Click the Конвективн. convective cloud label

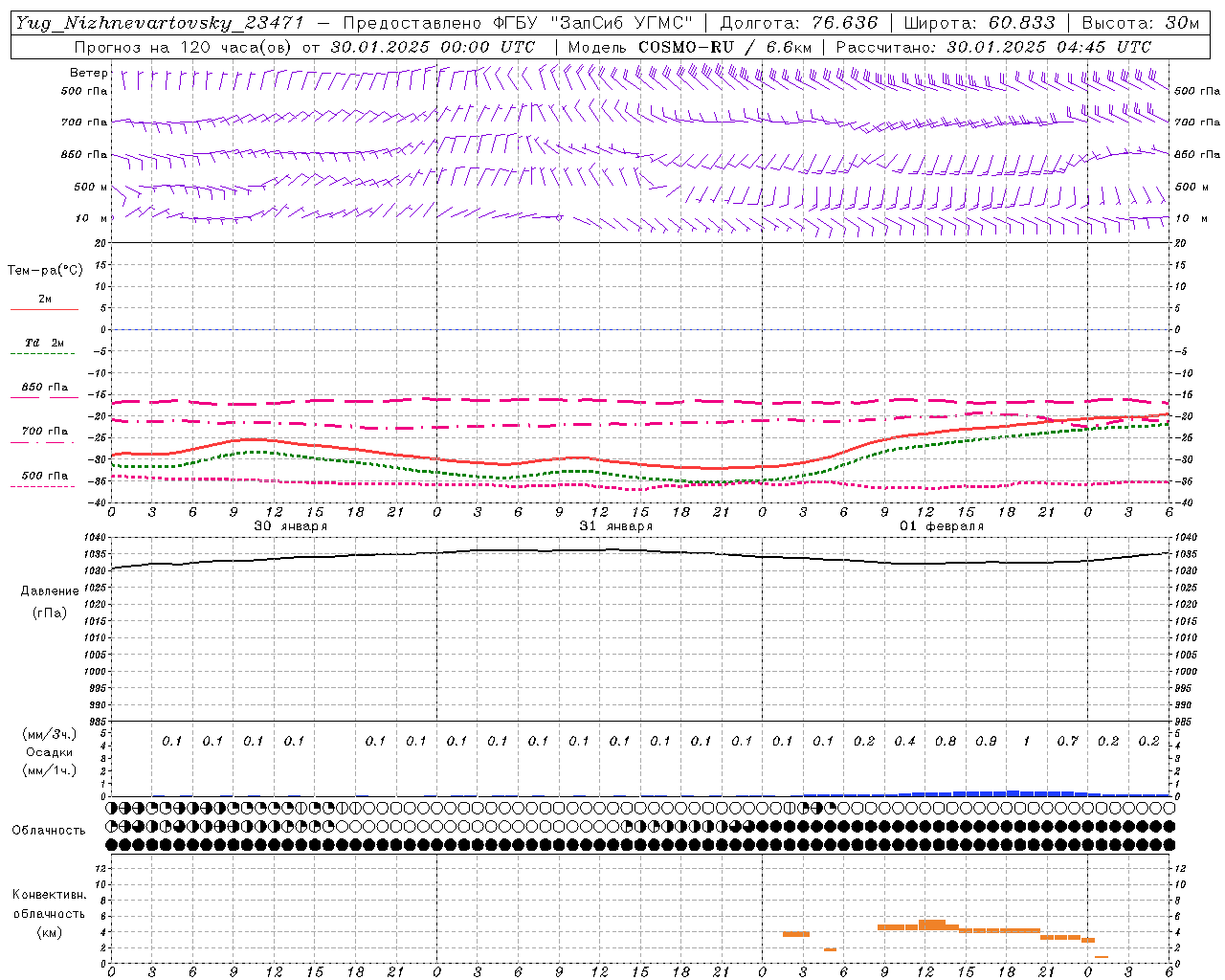pyautogui.click(x=49, y=895)
